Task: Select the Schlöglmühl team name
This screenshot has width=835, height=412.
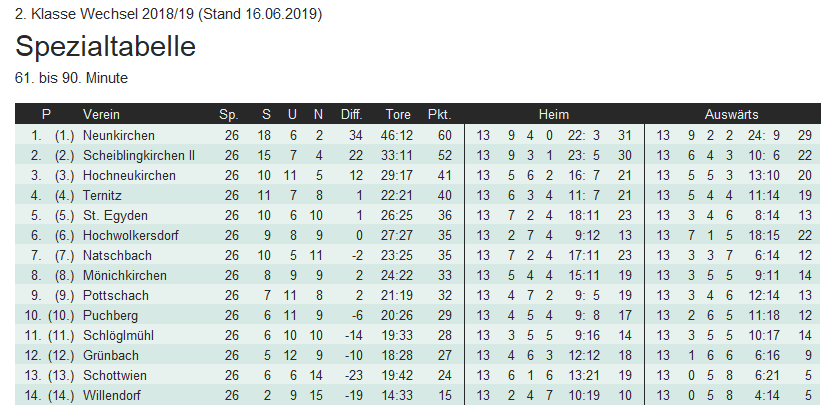Action: [x=118, y=335]
